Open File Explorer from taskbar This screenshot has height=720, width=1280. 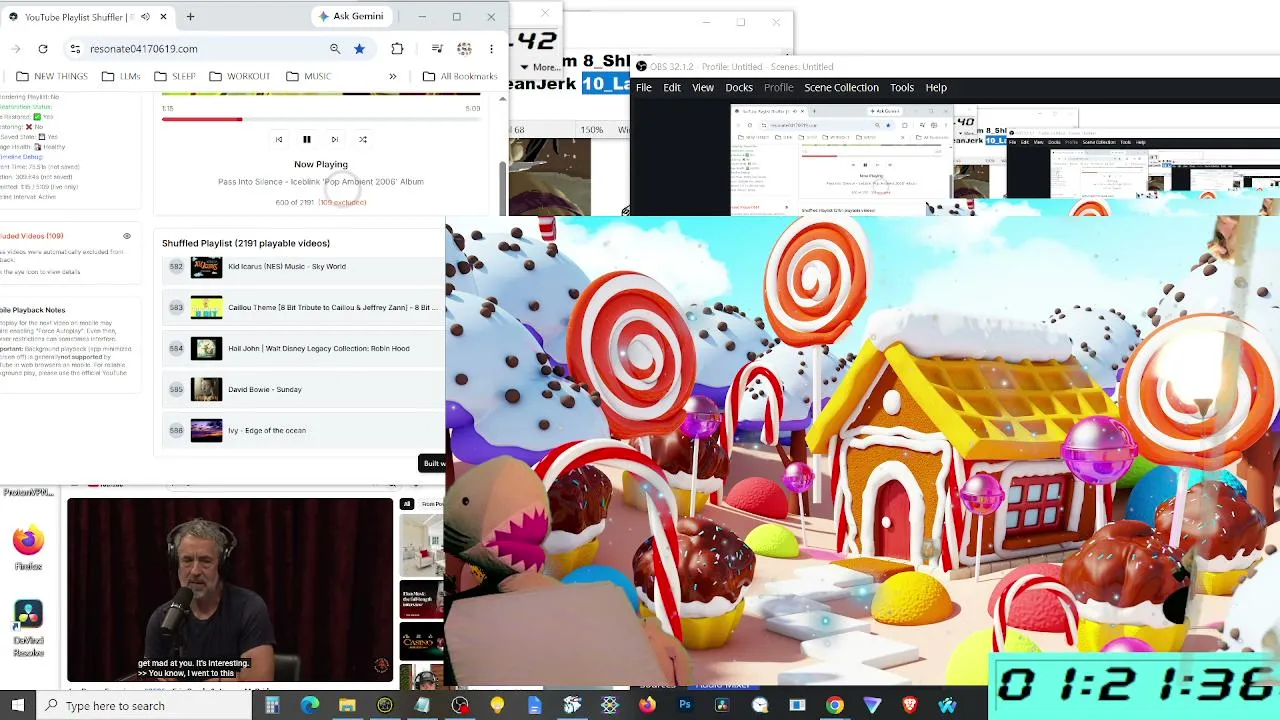pyautogui.click(x=347, y=706)
